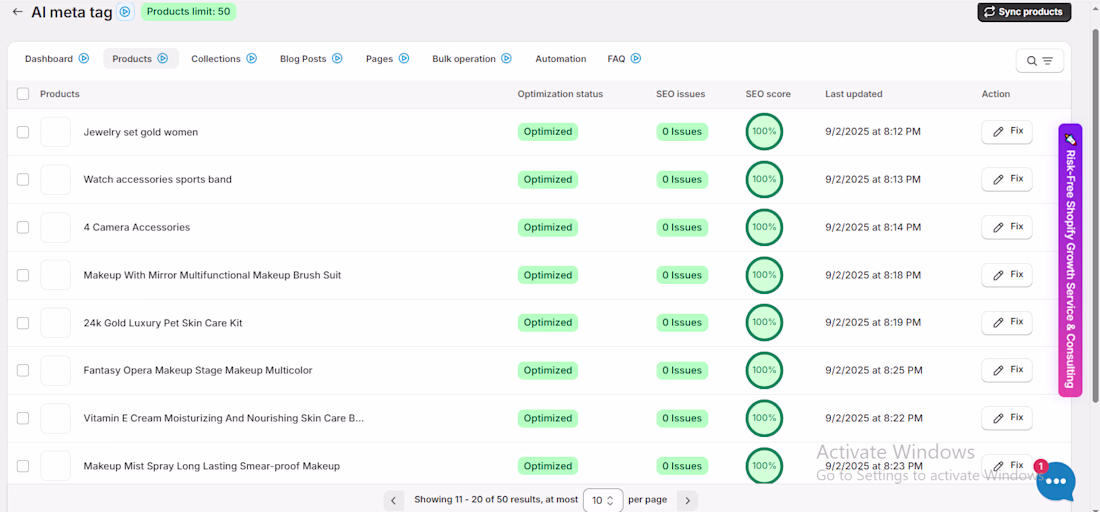Click the Sync products button
The width and height of the screenshot is (1100, 512).
tap(1024, 12)
